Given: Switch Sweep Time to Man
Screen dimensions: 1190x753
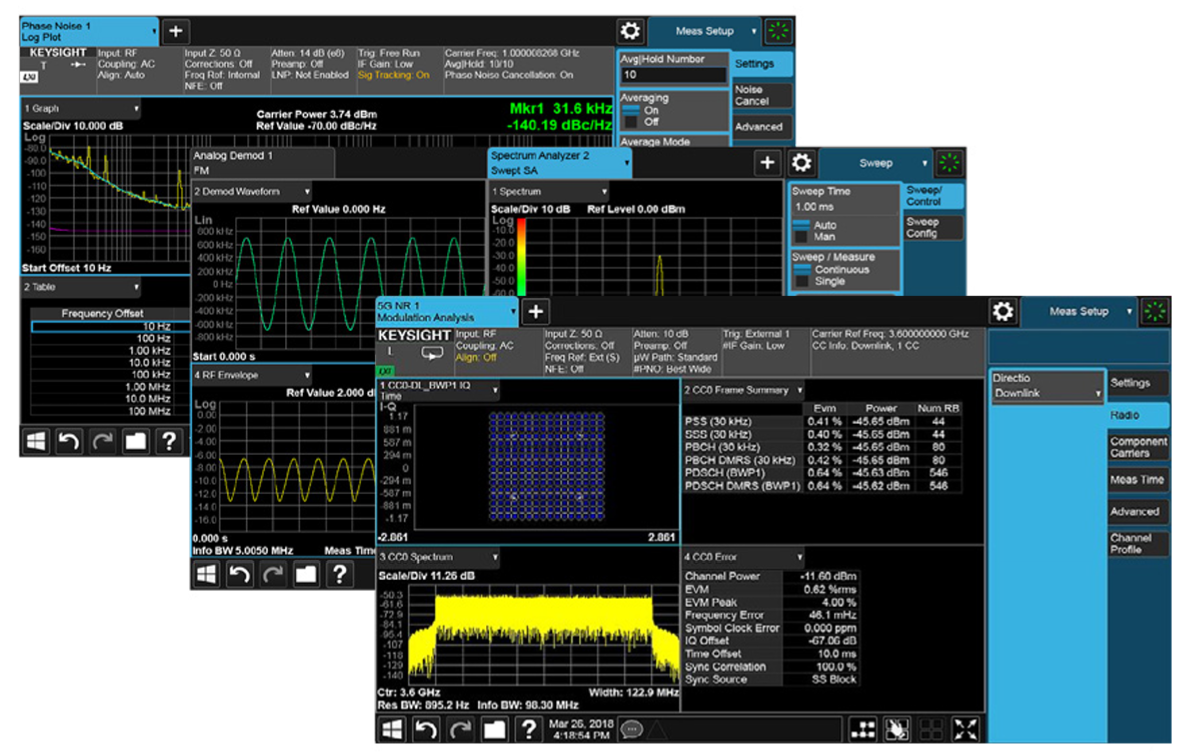Looking at the screenshot, I should [x=815, y=237].
